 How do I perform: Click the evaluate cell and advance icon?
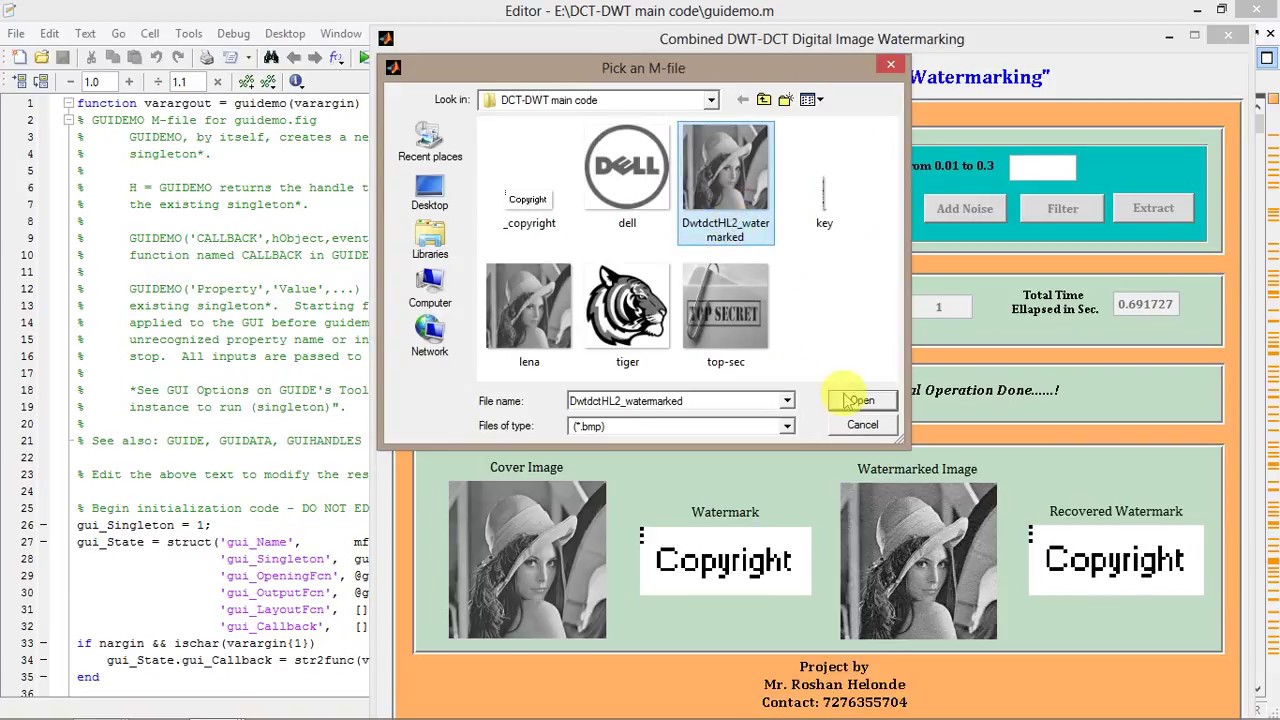click(41, 82)
